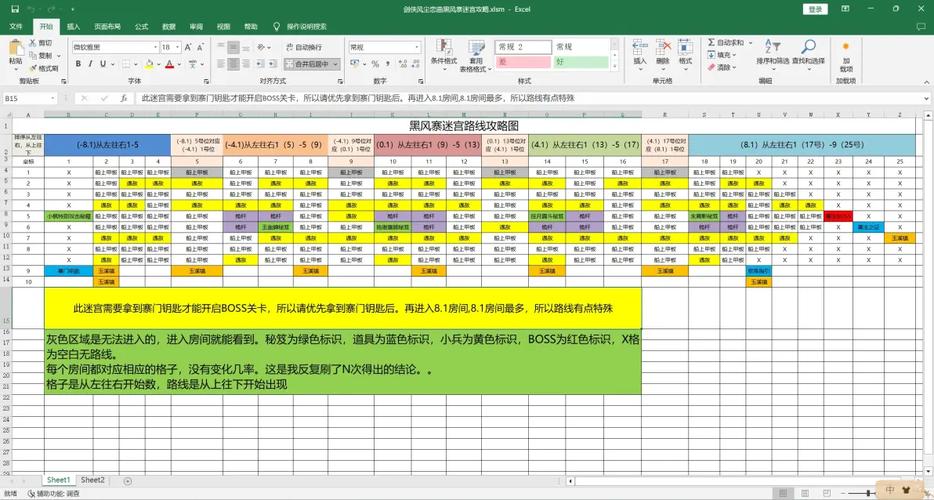Click the Save icon in title bar
Screen dimensions: 934x500
pyautogui.click(x=14, y=9)
